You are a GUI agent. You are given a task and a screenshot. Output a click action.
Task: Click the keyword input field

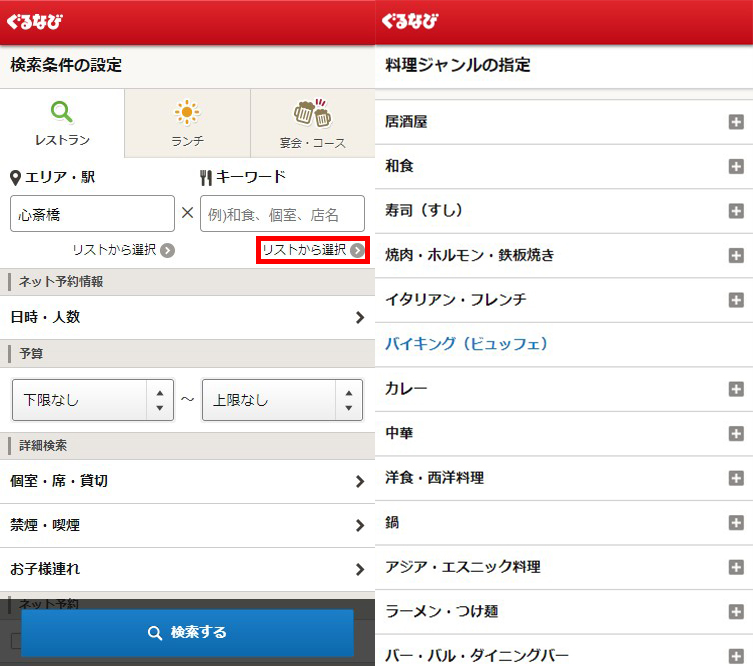coord(282,214)
